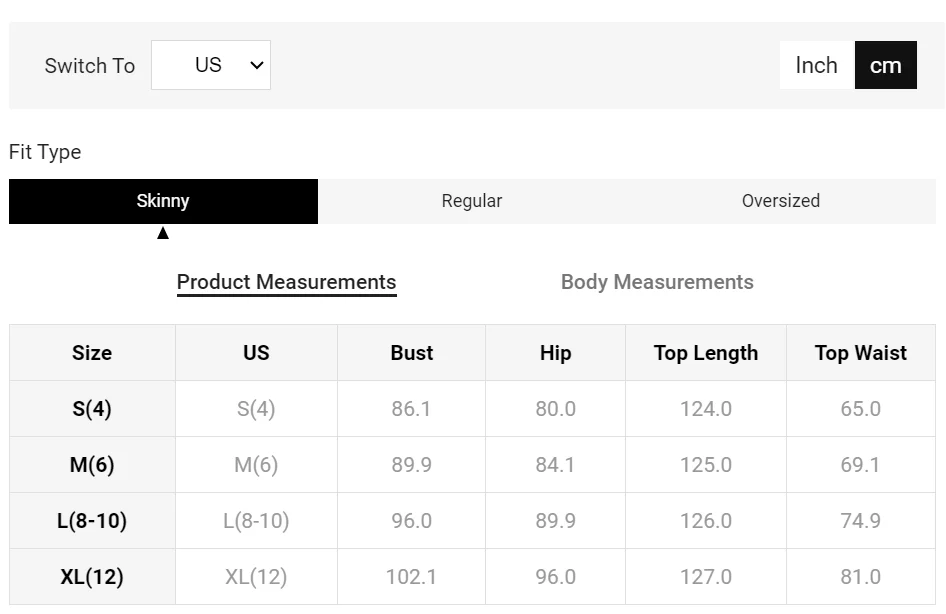Open the US region dropdown
This screenshot has width=946, height=614.
[210, 65]
